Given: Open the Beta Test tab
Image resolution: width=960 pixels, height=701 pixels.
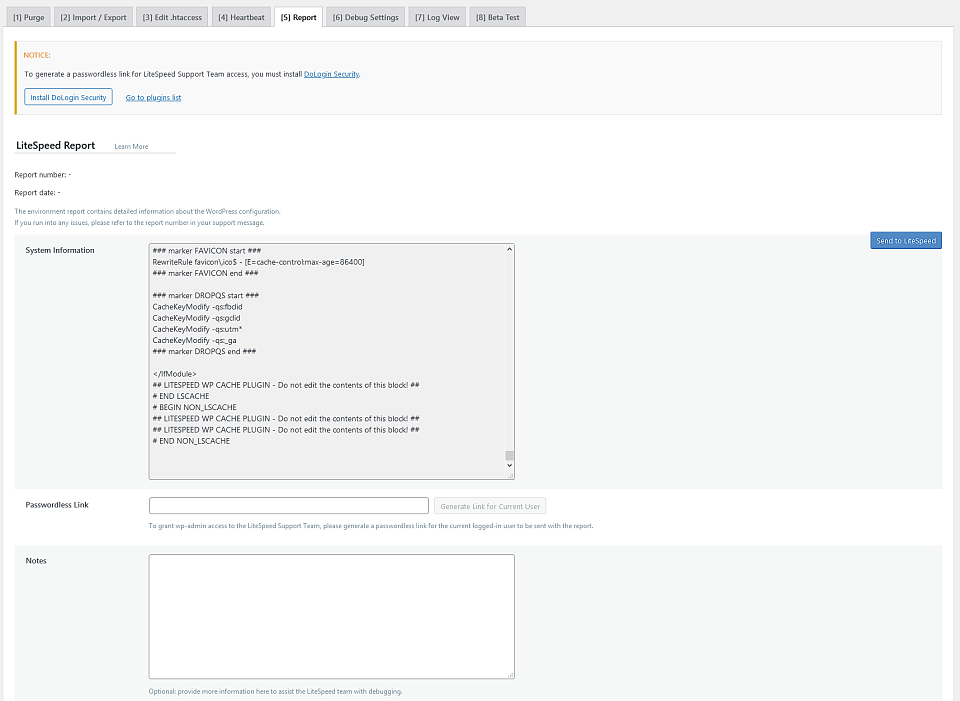Looking at the screenshot, I should coord(498,17).
